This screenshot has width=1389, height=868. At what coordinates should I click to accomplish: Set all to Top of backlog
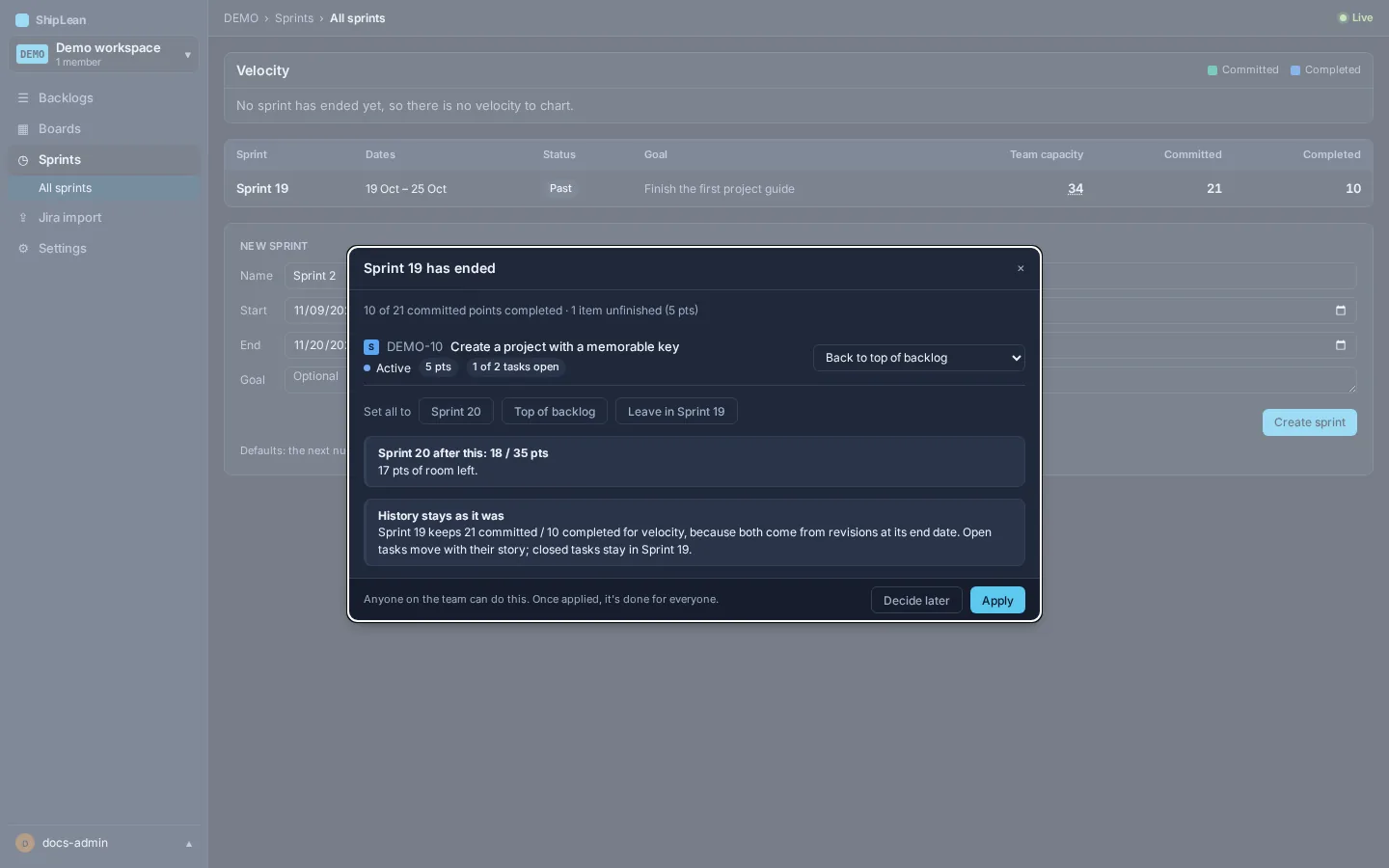(x=555, y=412)
